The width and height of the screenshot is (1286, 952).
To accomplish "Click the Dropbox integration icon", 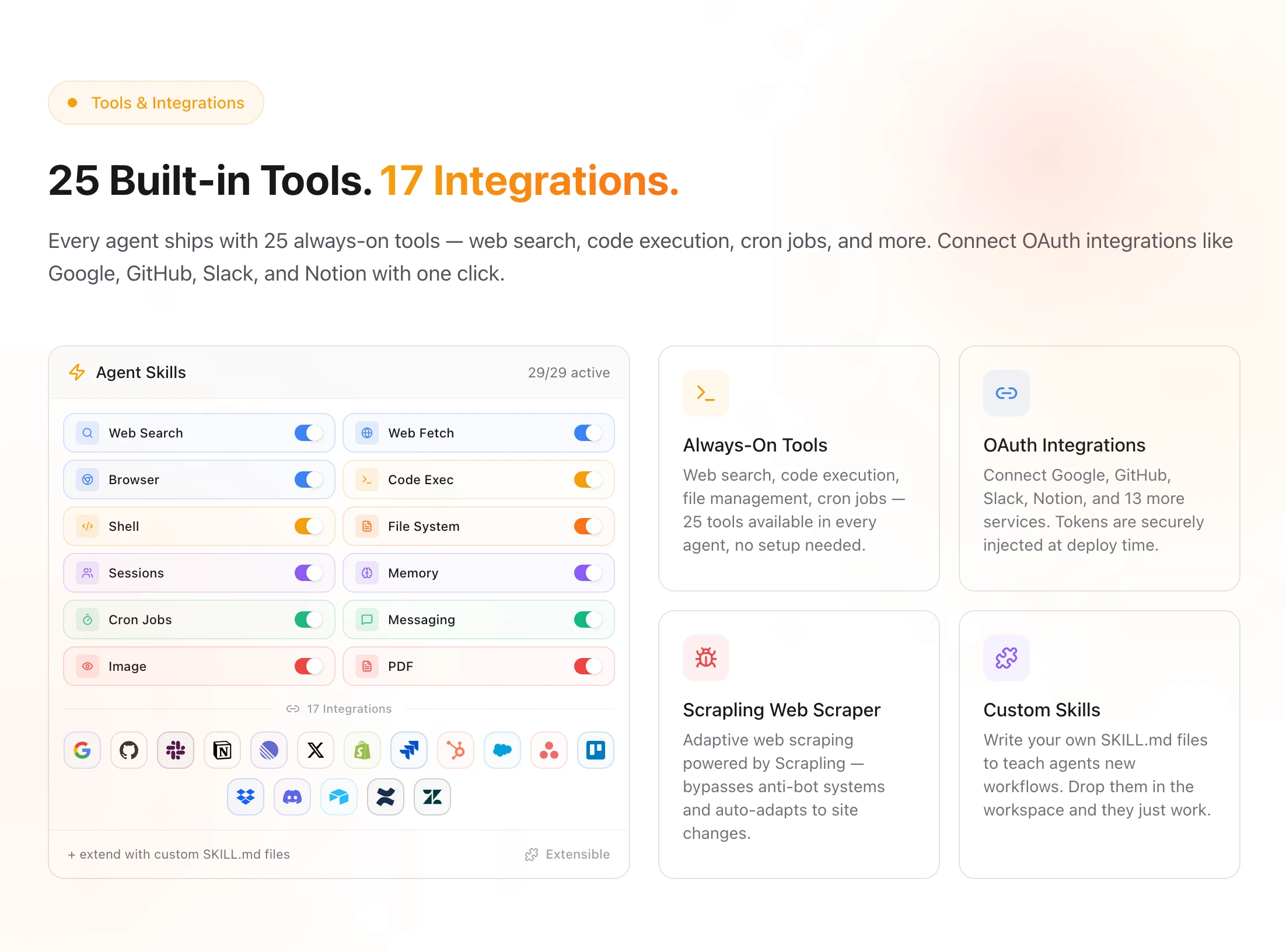I will [246, 797].
